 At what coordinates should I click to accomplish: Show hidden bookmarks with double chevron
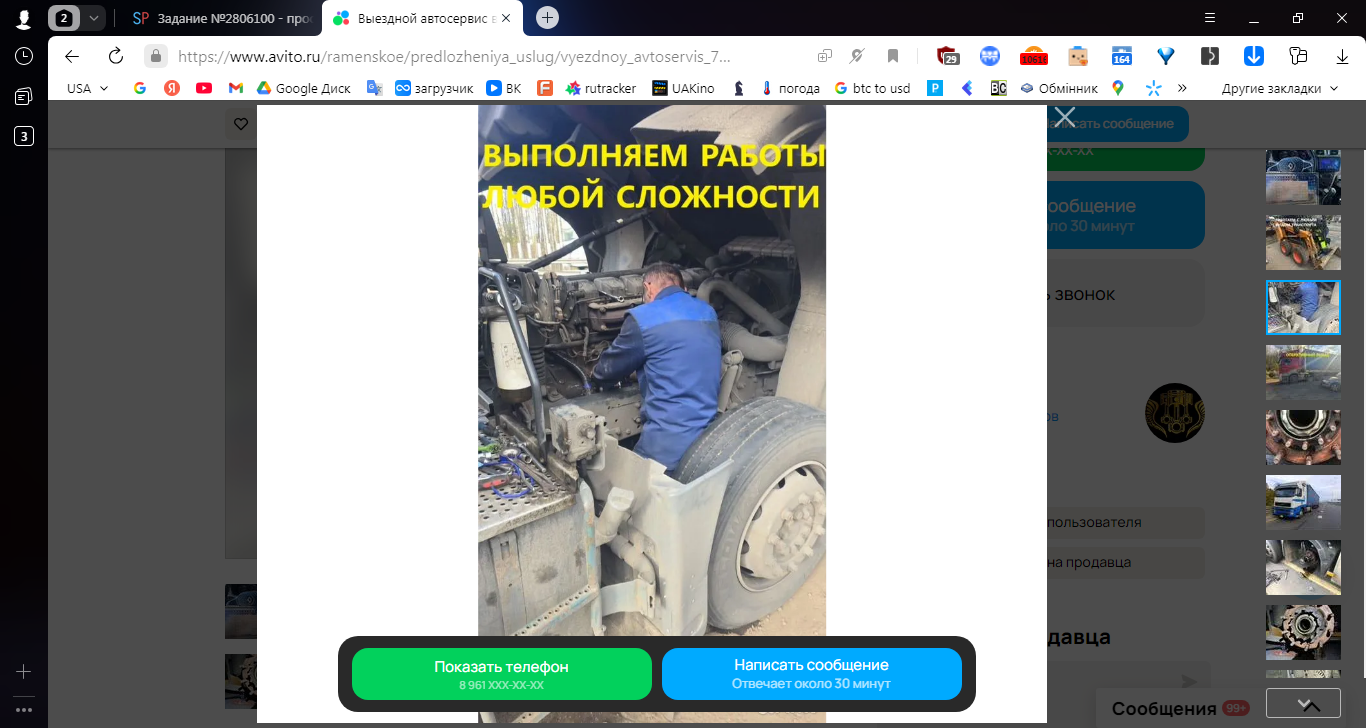[1182, 88]
